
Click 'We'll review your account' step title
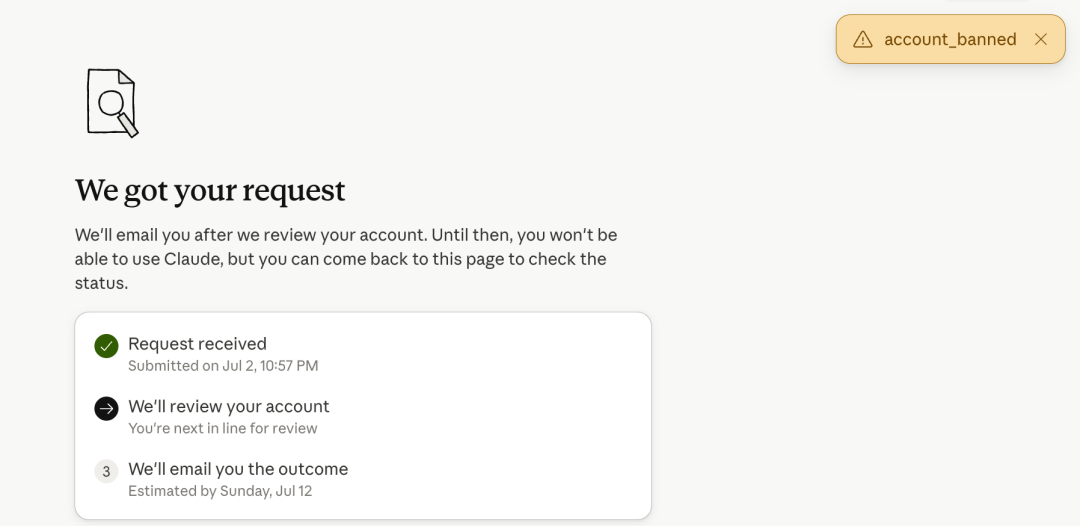tap(229, 406)
